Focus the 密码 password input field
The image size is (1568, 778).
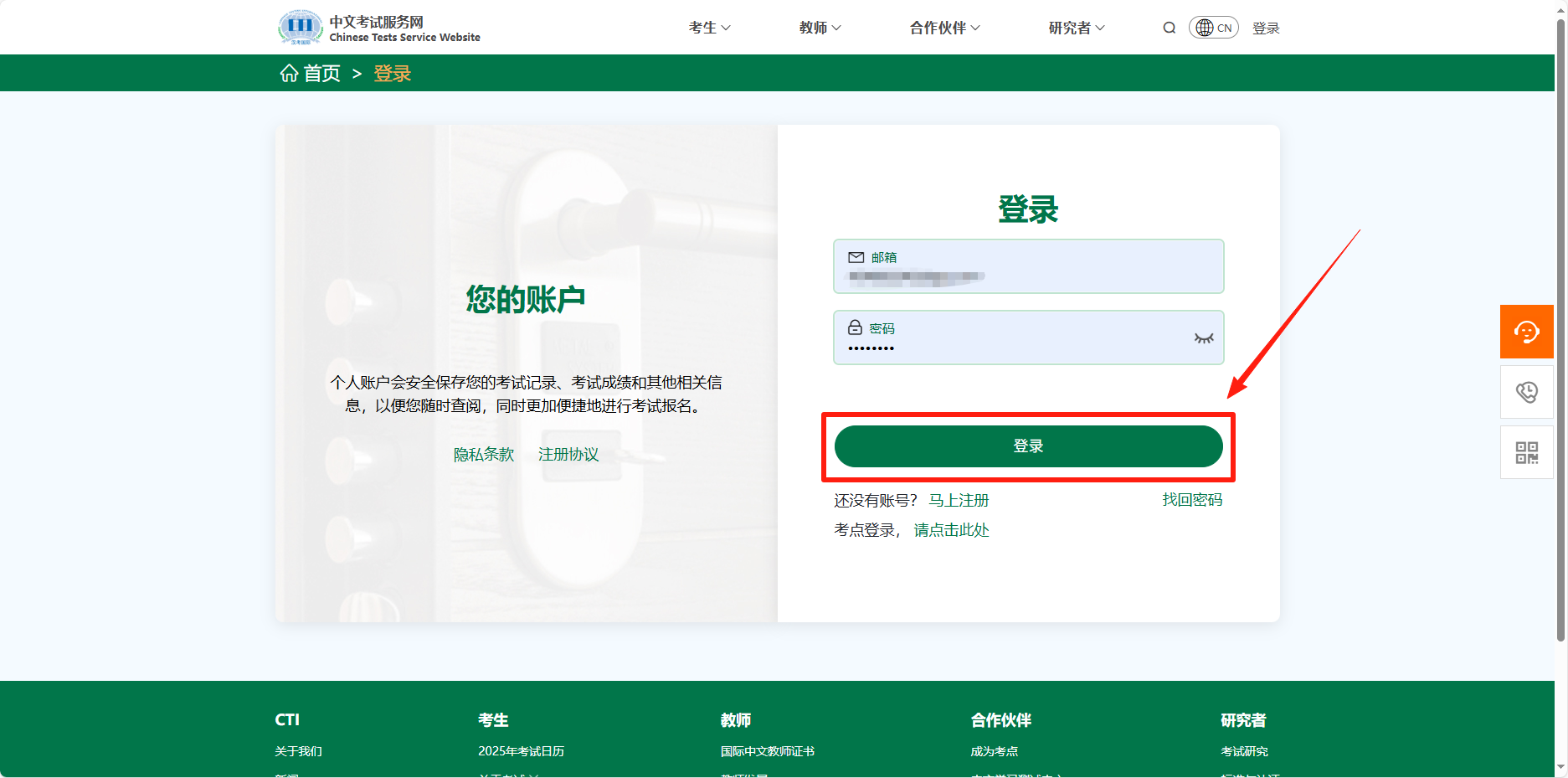1028,337
